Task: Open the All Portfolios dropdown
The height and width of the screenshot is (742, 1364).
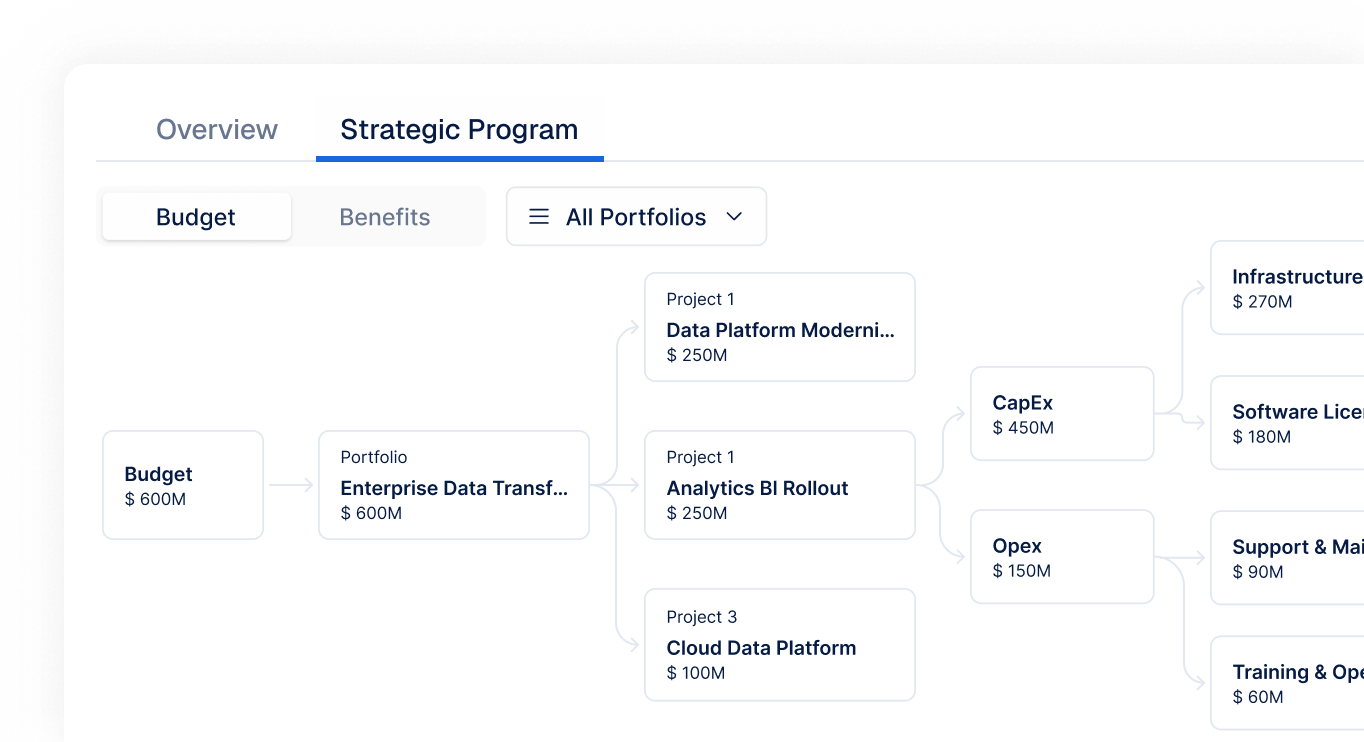Action: [636, 216]
